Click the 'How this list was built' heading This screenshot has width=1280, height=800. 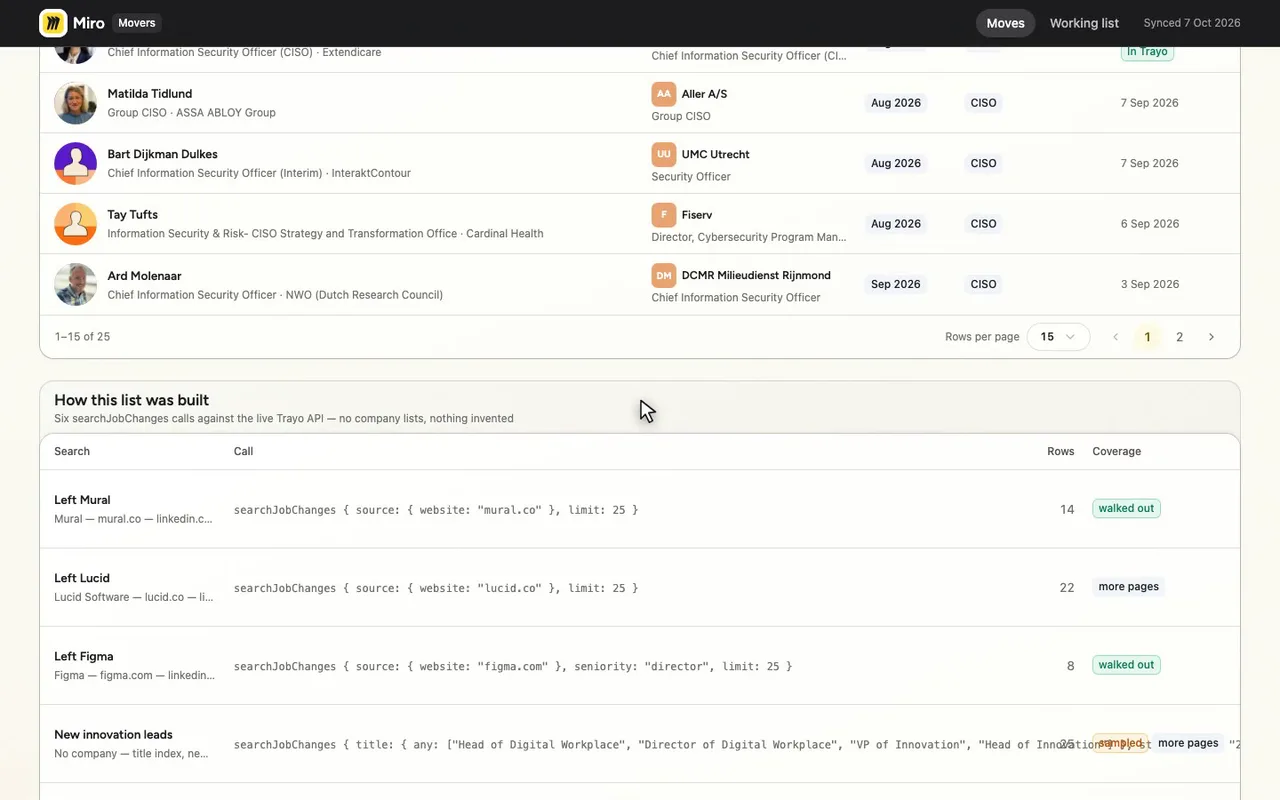coord(131,400)
